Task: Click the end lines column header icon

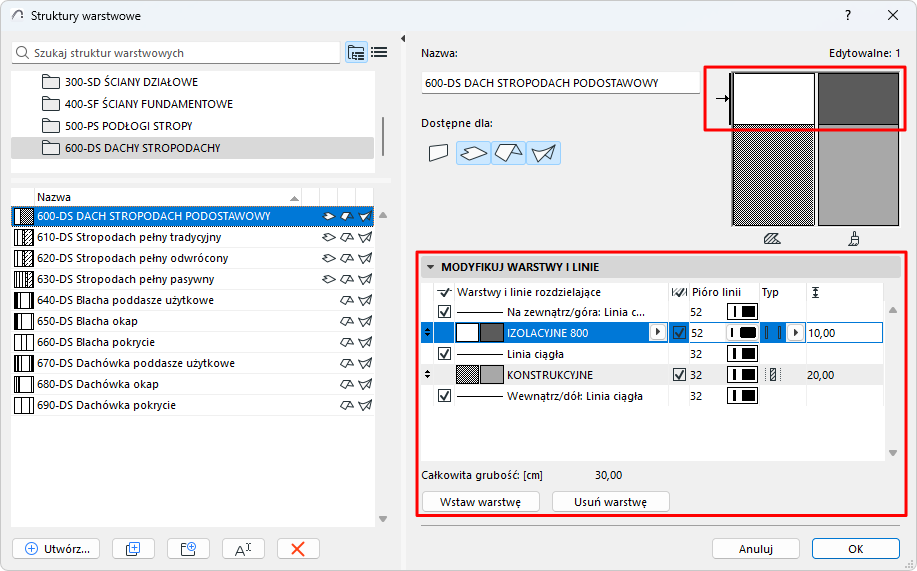Action: coord(679,292)
